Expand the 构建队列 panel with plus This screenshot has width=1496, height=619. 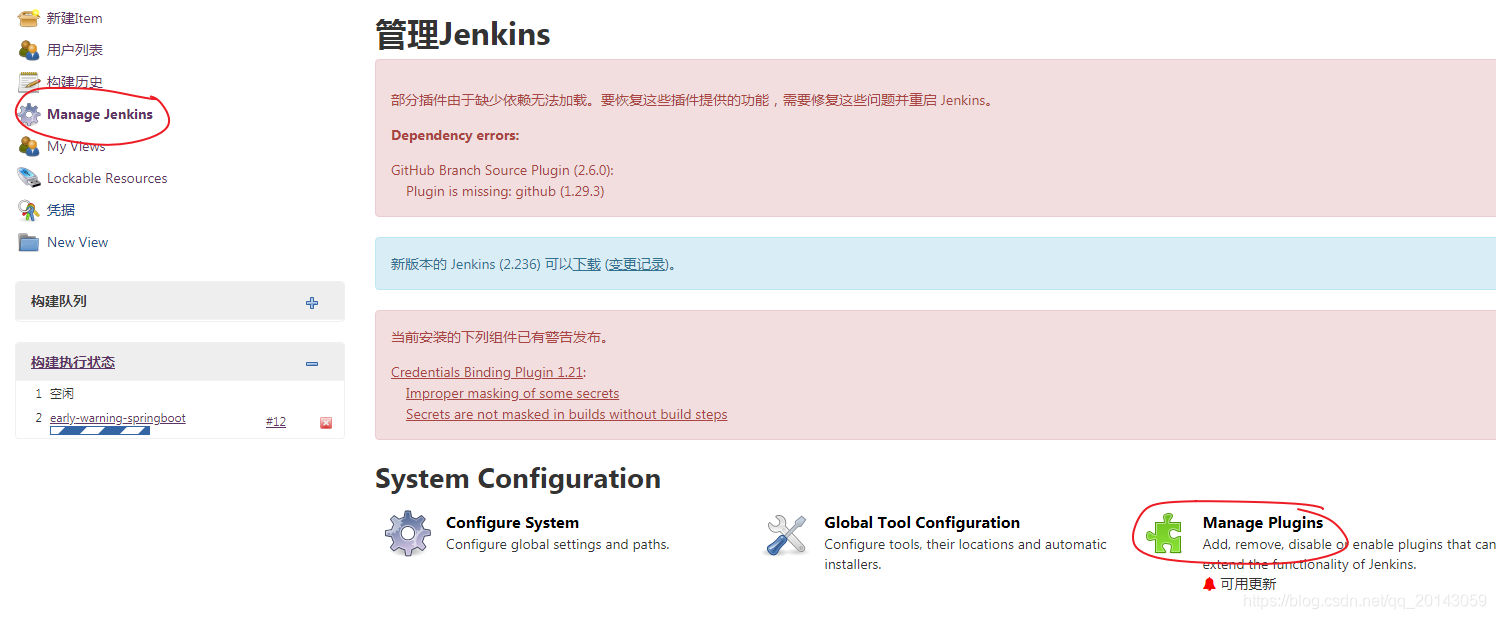312,302
